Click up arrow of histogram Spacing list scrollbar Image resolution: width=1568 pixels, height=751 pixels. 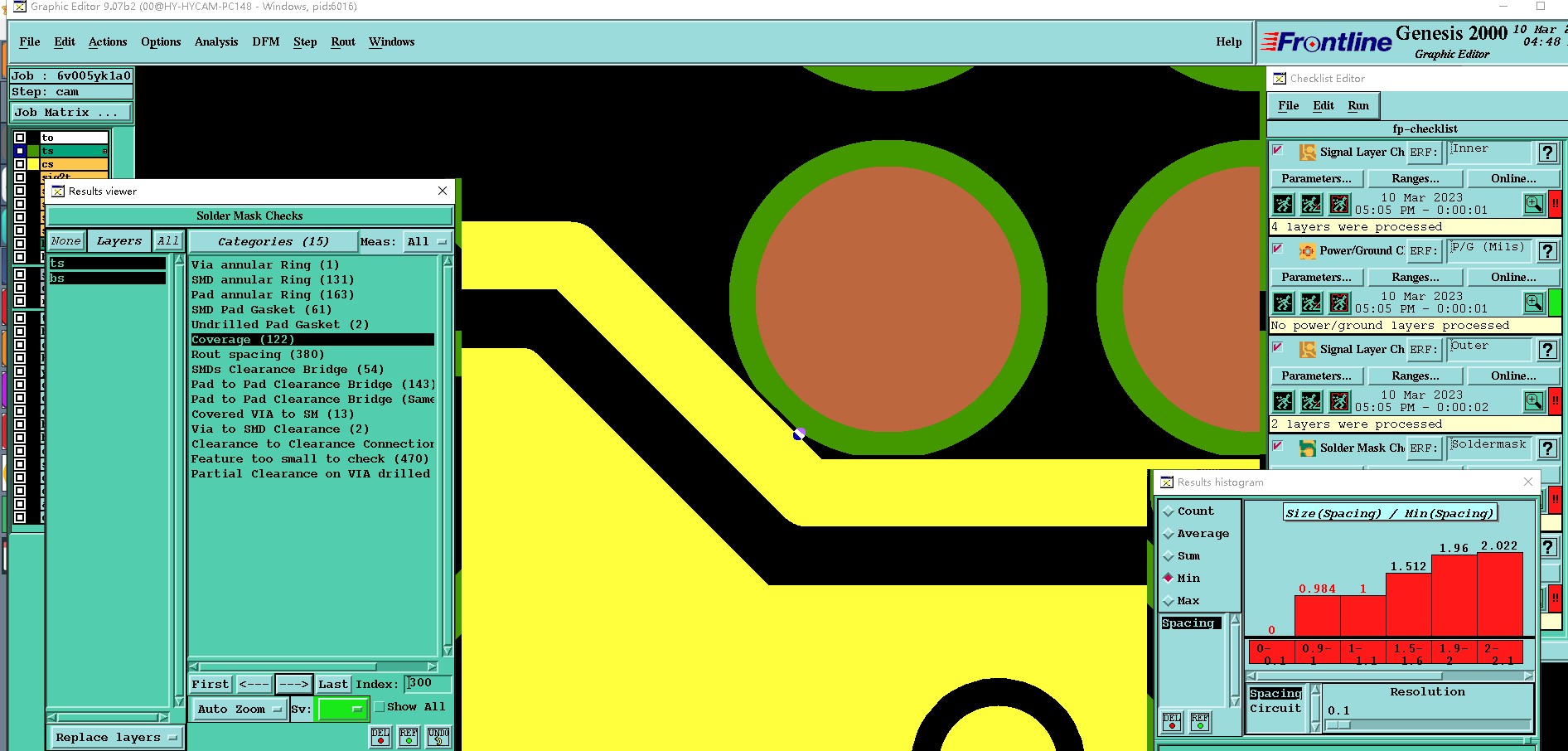coord(1235,619)
